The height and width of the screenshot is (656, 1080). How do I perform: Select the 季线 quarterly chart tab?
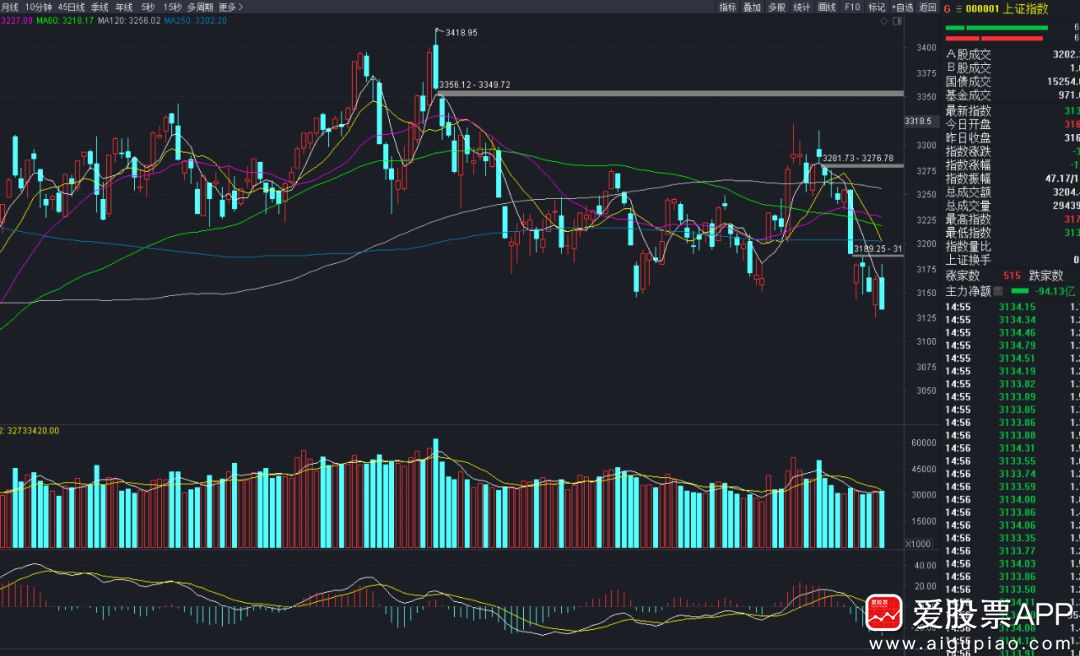point(99,7)
